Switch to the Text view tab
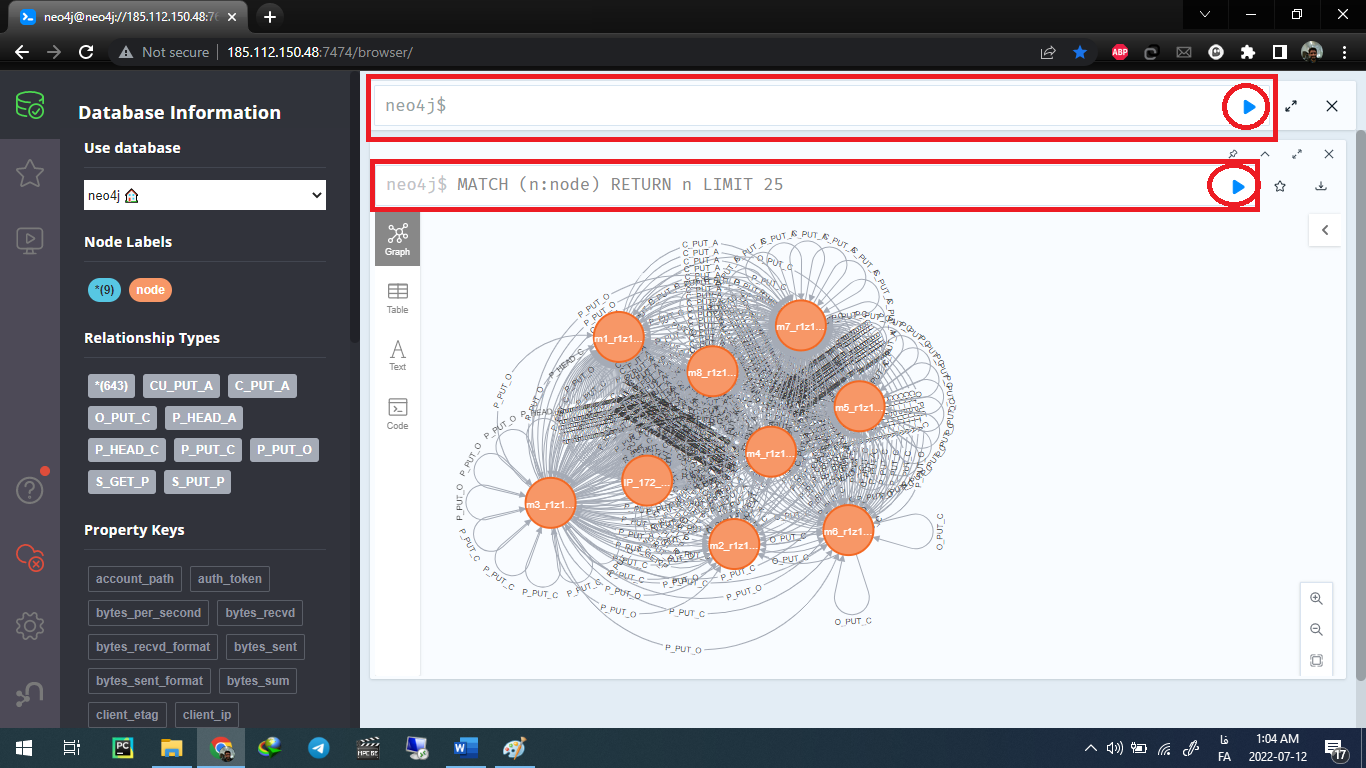1366x768 pixels. (x=397, y=355)
